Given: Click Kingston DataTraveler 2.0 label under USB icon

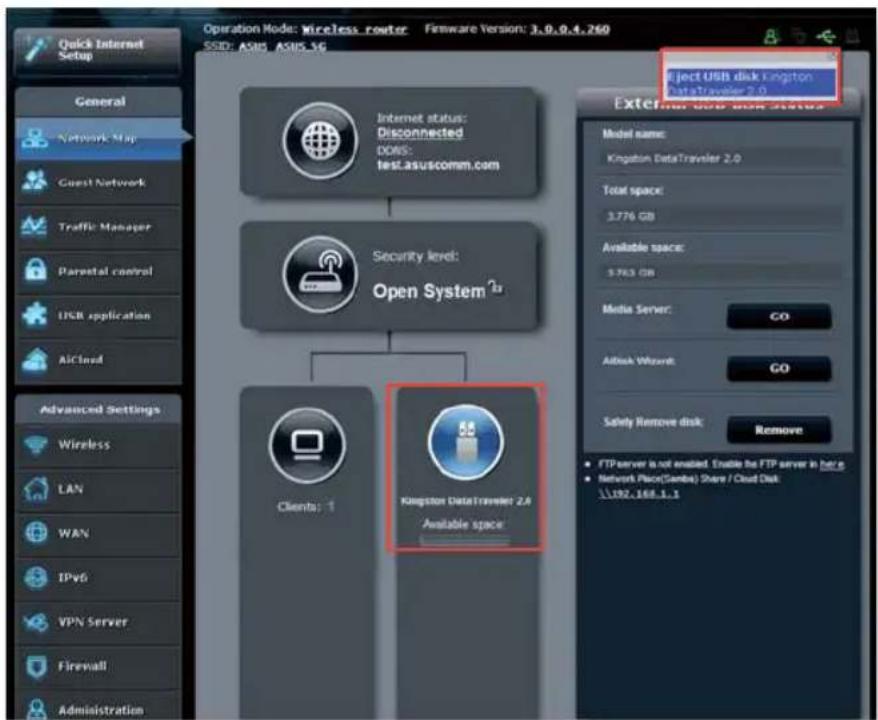Looking at the screenshot, I should [466, 501].
